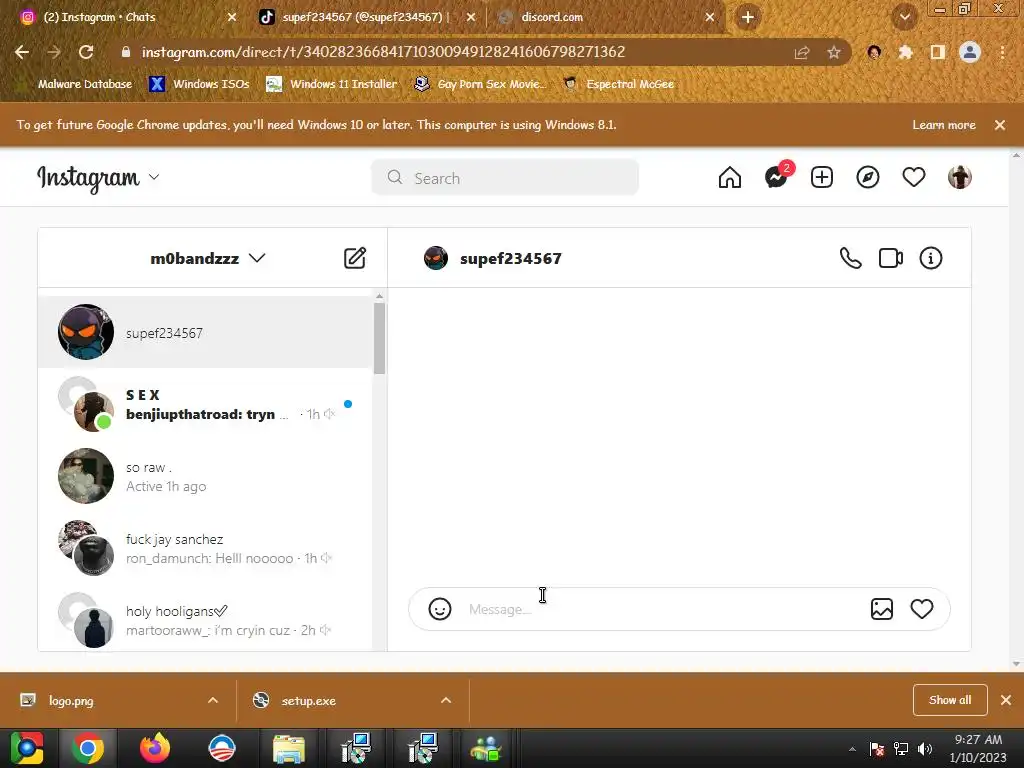Expand Instagram logo dropdown chevron

(x=154, y=177)
